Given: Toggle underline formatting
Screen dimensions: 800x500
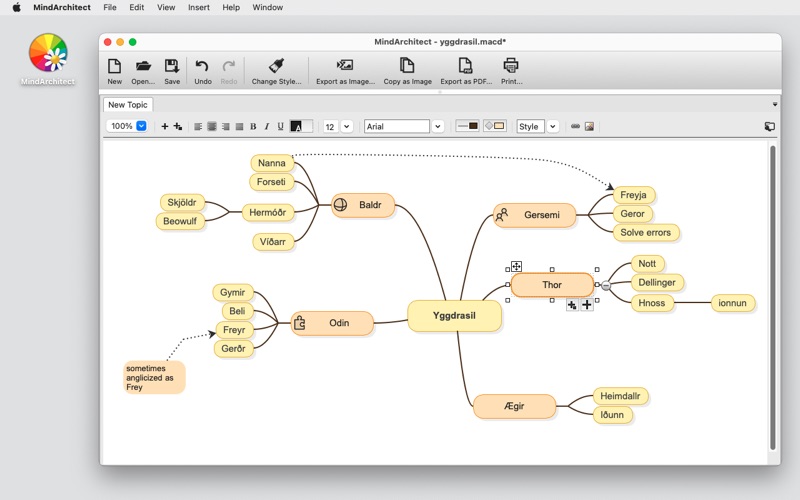Looking at the screenshot, I should (x=280, y=126).
